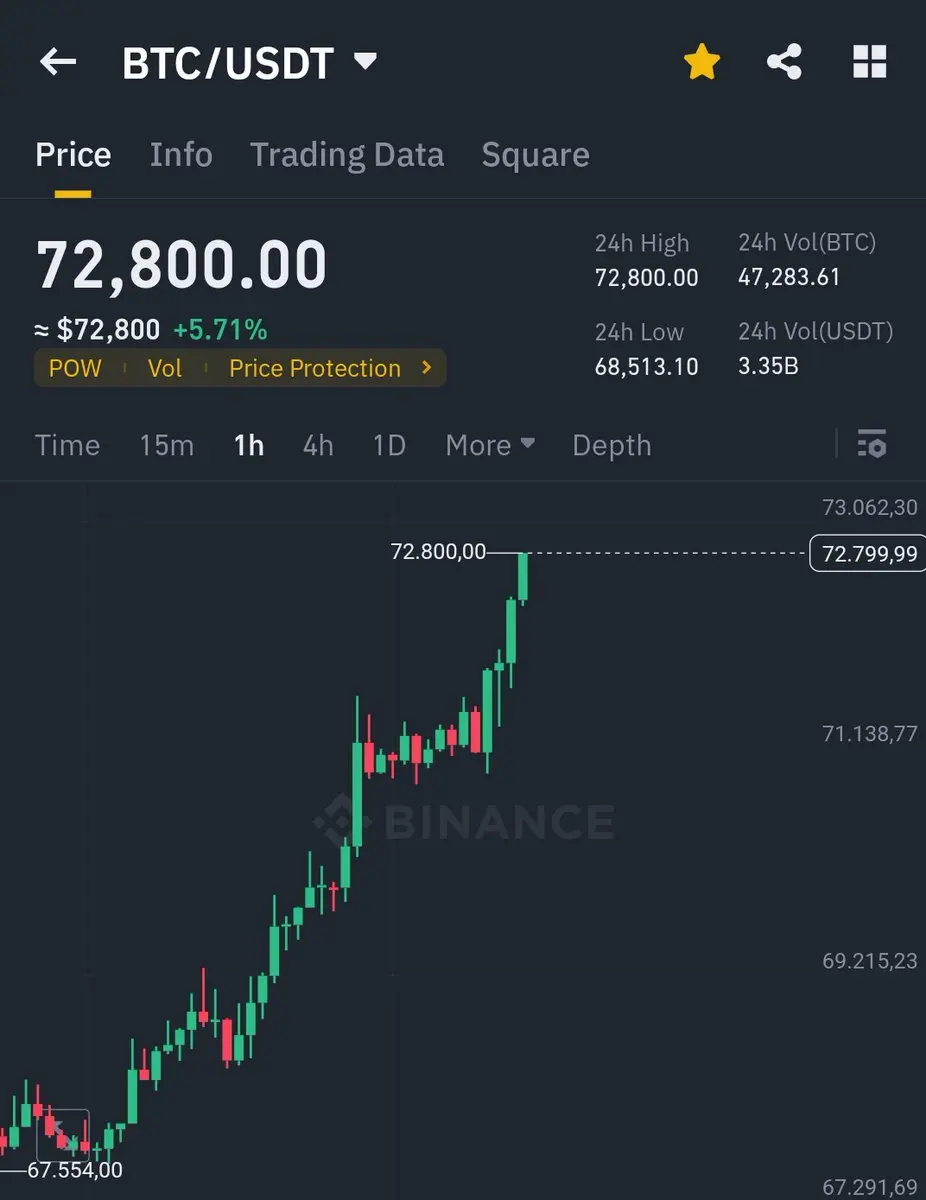The height and width of the screenshot is (1200, 926).
Task: Tap the back arrow icon
Action: click(58, 63)
